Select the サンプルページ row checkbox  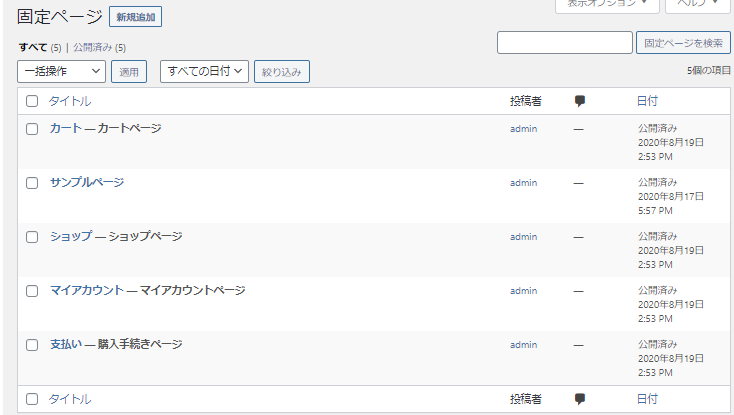pyautogui.click(x=32, y=183)
